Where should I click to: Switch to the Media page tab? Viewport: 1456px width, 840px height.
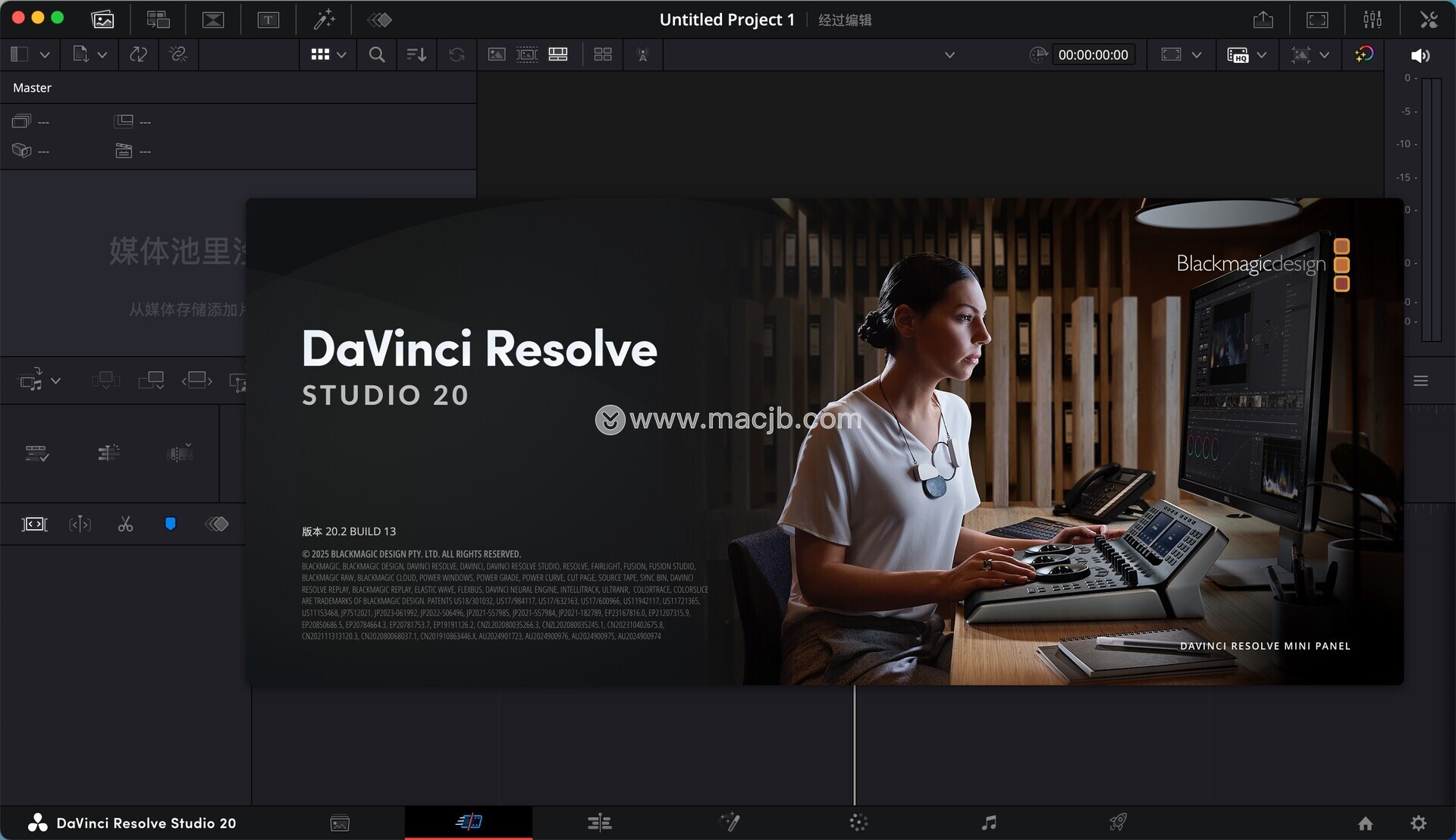340,823
